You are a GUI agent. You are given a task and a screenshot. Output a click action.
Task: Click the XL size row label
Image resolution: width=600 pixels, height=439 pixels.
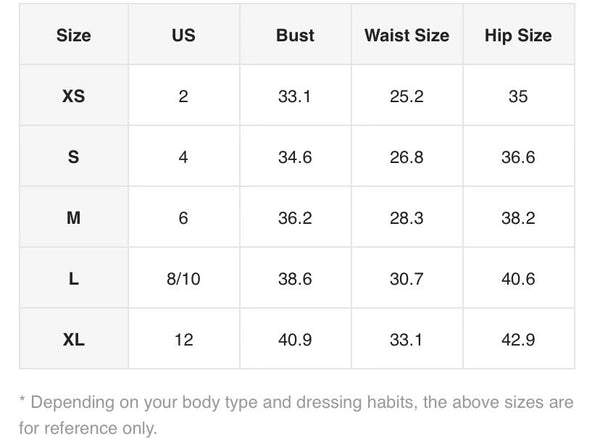73,340
